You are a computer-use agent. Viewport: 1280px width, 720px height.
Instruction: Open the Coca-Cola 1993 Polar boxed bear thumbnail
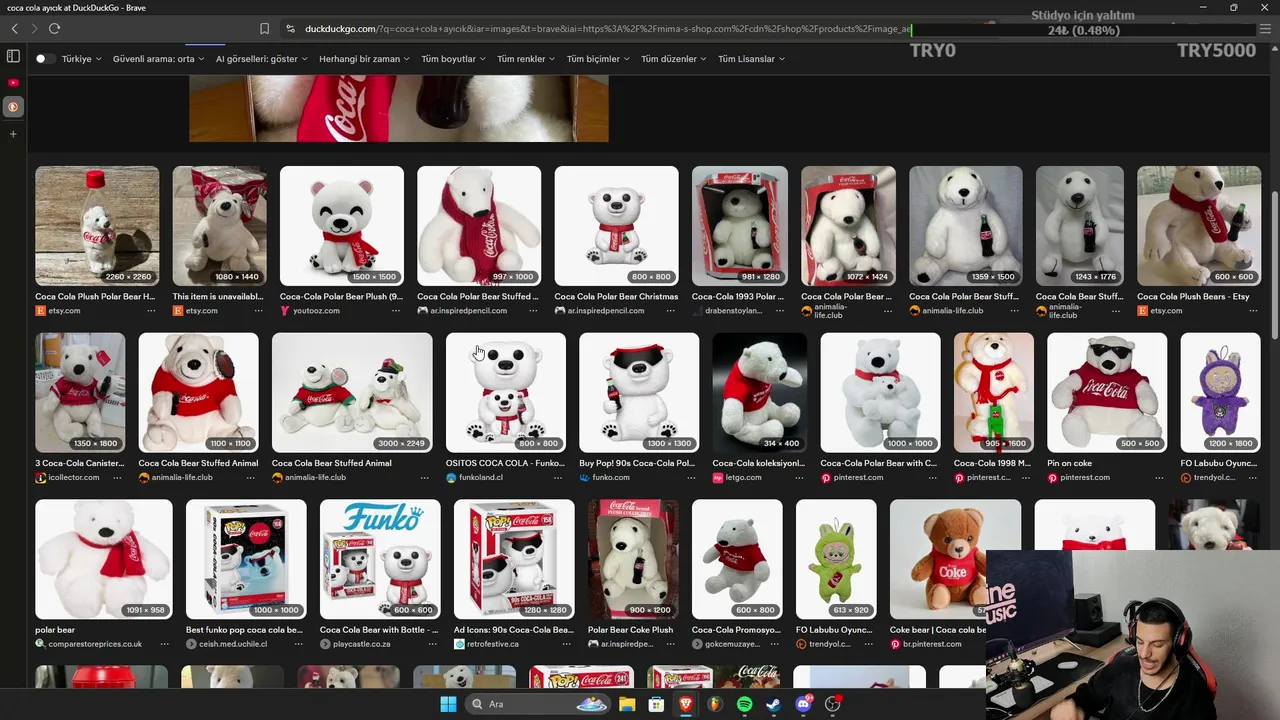(x=740, y=226)
